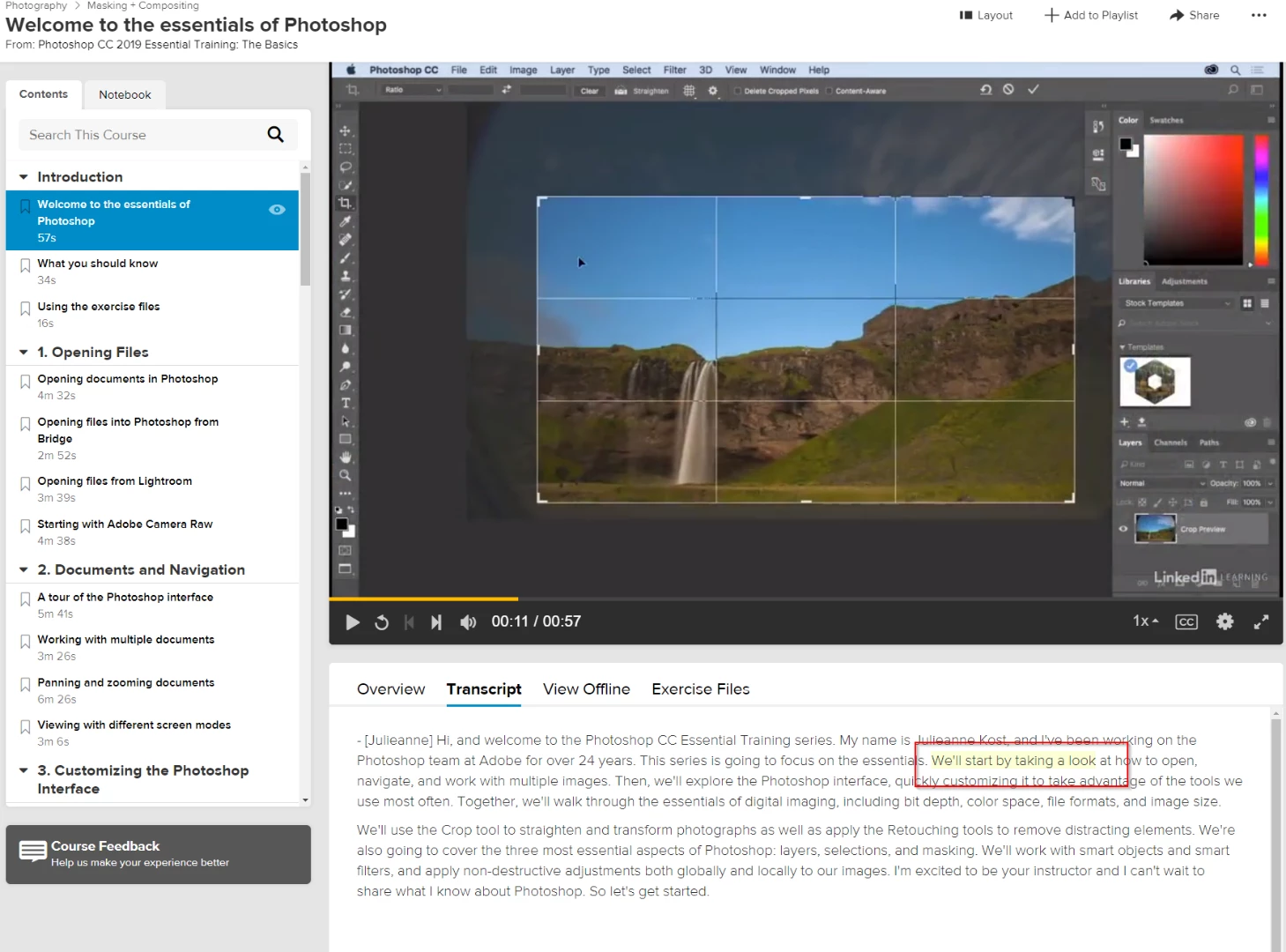Image resolution: width=1286 pixels, height=952 pixels.
Task: Click the contents list scrollbar
Action: pos(305,229)
